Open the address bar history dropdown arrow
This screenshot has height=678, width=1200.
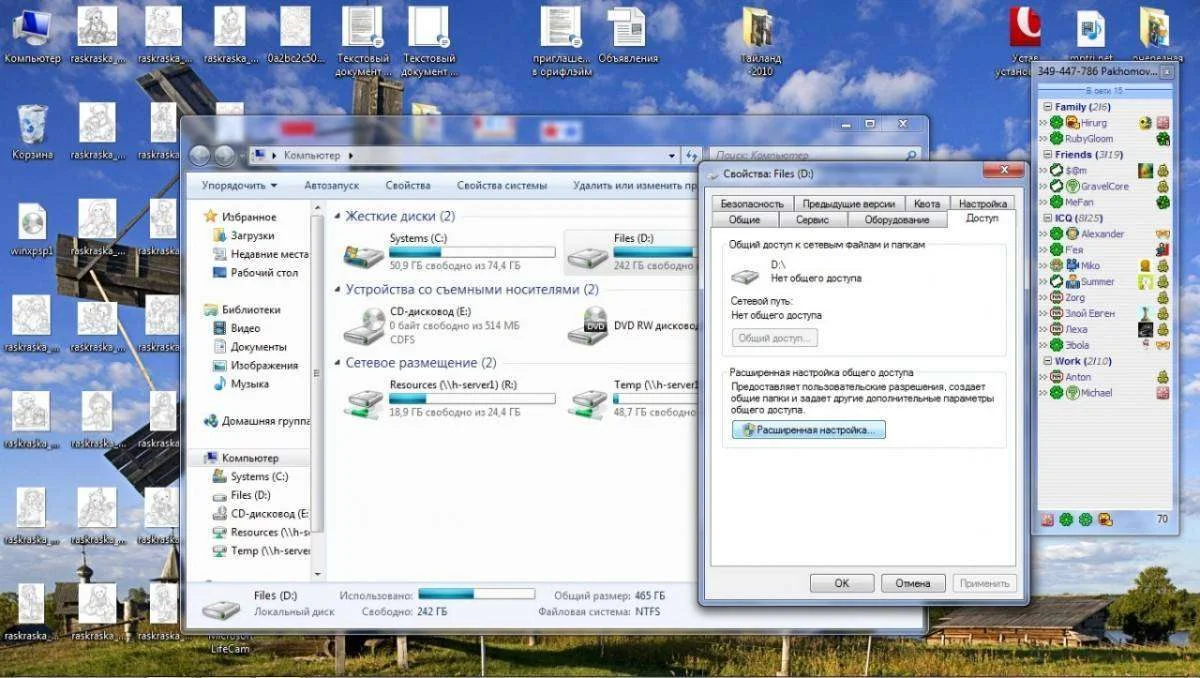tap(673, 156)
